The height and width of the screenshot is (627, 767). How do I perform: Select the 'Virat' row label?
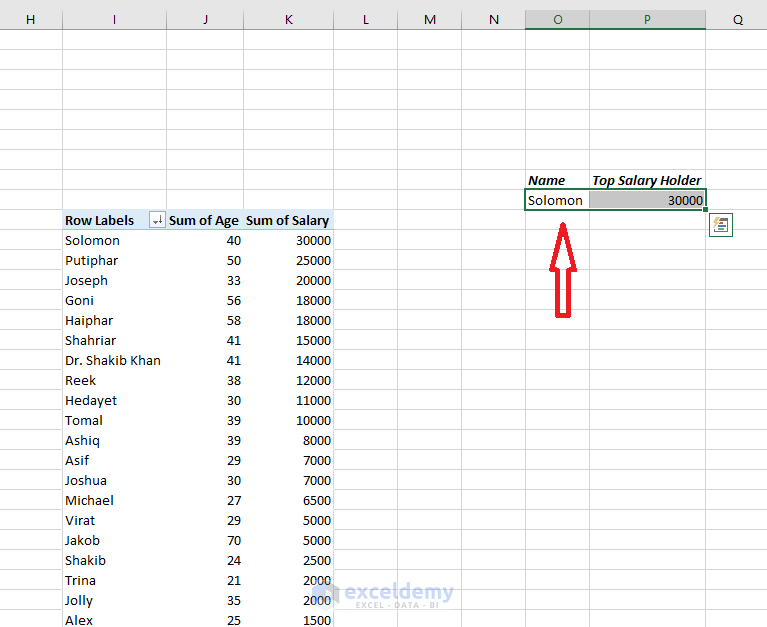point(114,520)
